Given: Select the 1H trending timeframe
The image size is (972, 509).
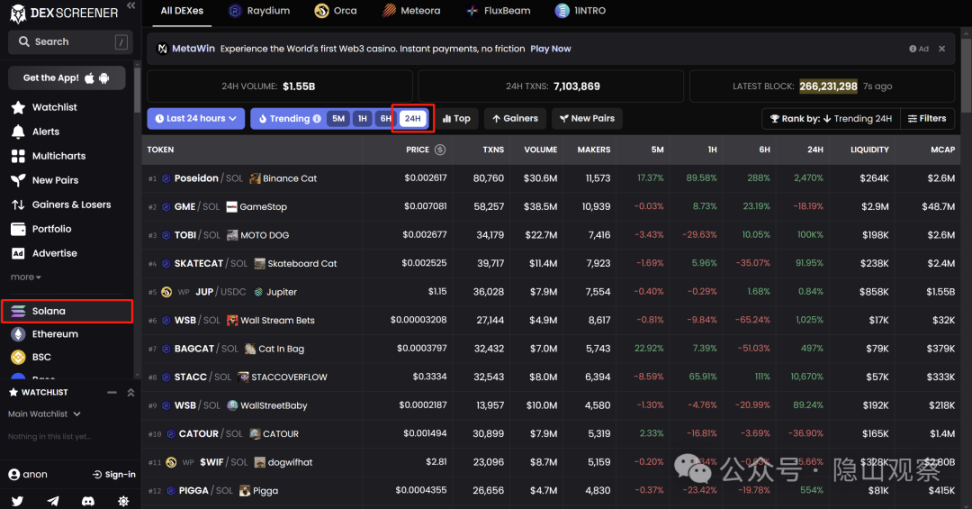Looking at the screenshot, I should point(363,118).
